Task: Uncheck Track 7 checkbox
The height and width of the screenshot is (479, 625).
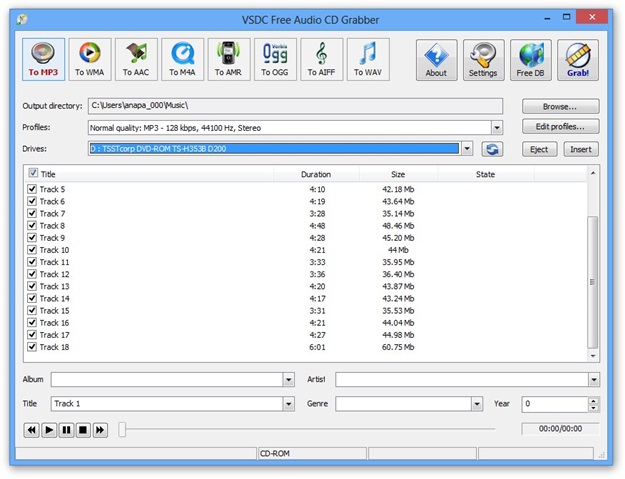Action: point(32,213)
